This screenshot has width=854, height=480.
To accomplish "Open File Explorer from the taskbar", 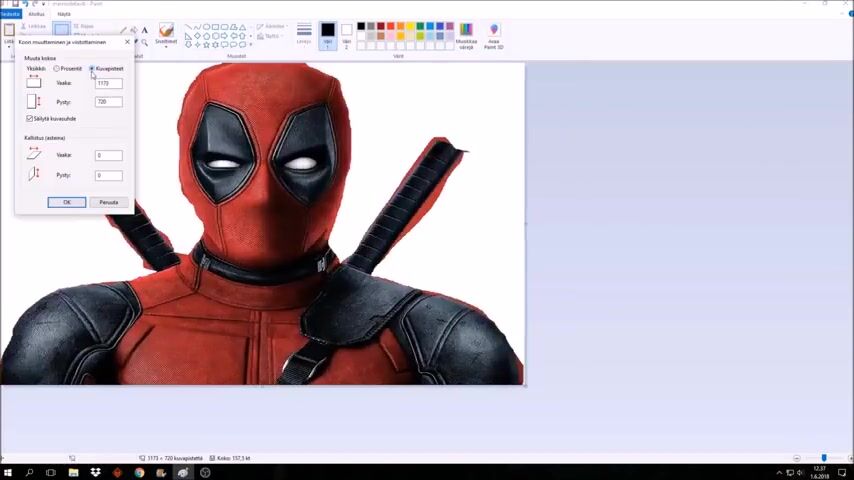I will click(x=73, y=472).
